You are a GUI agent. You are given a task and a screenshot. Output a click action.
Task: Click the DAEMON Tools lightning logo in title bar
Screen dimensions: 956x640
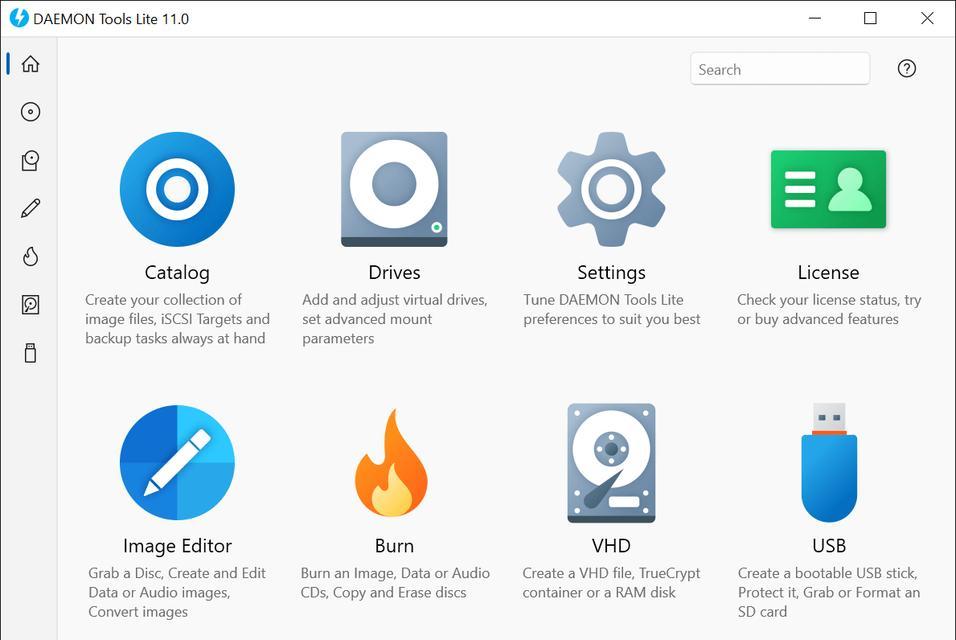click(19, 18)
